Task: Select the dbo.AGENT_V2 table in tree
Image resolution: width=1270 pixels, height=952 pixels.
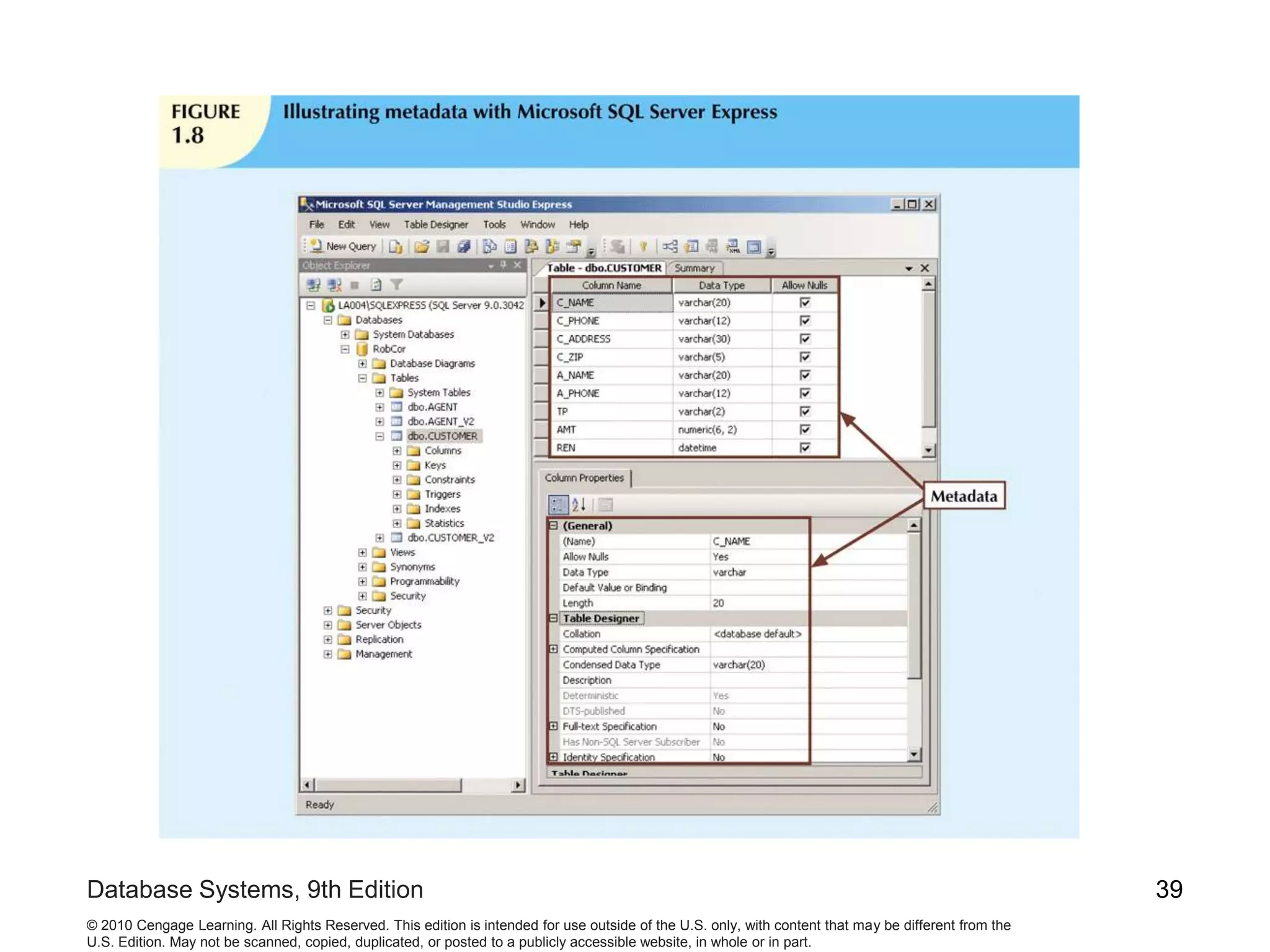Action: 441,421
